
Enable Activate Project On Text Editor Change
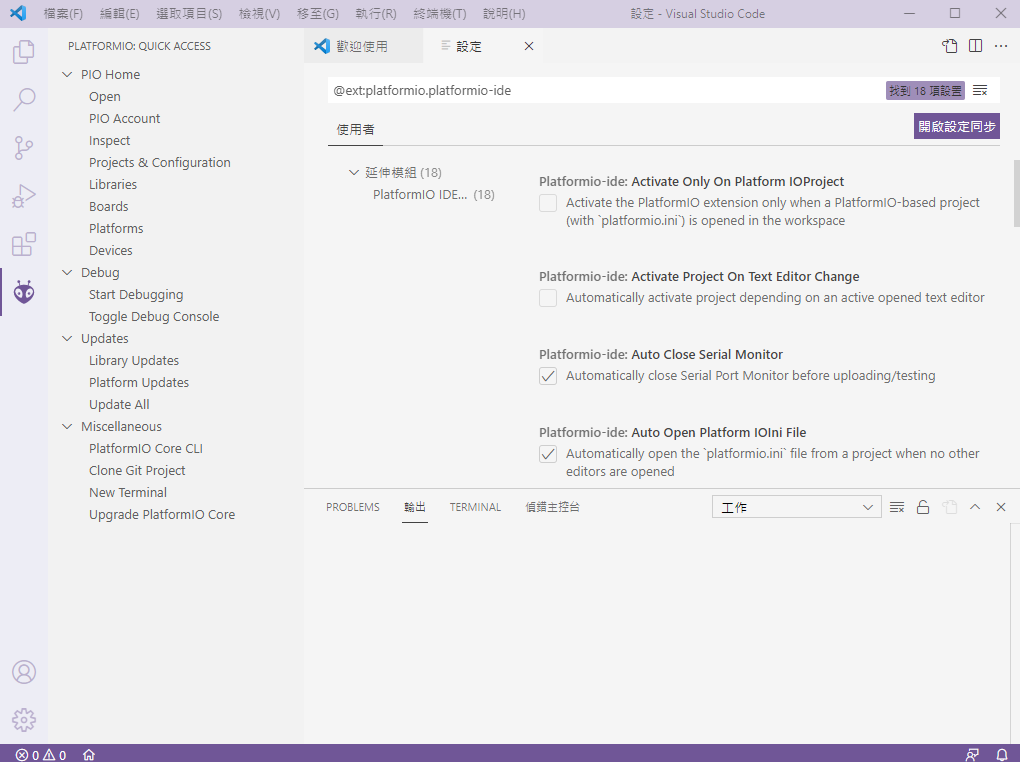pos(548,298)
